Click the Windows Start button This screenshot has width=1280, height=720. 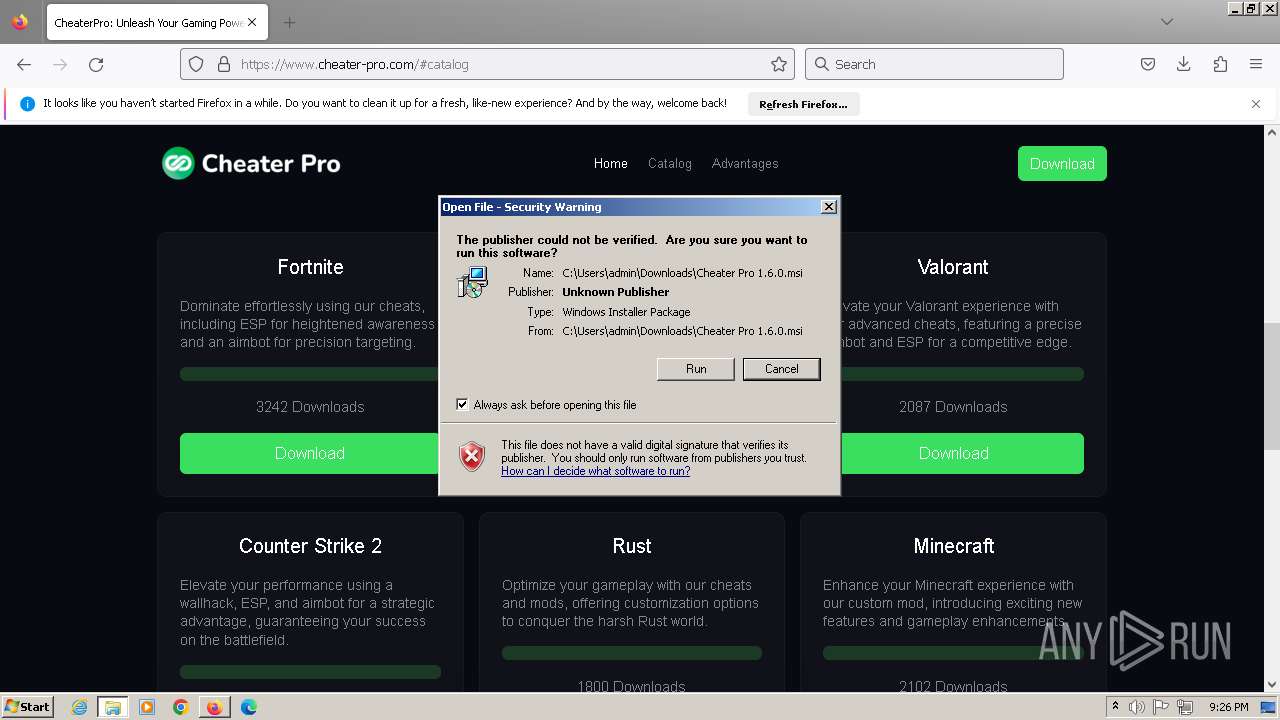point(28,707)
